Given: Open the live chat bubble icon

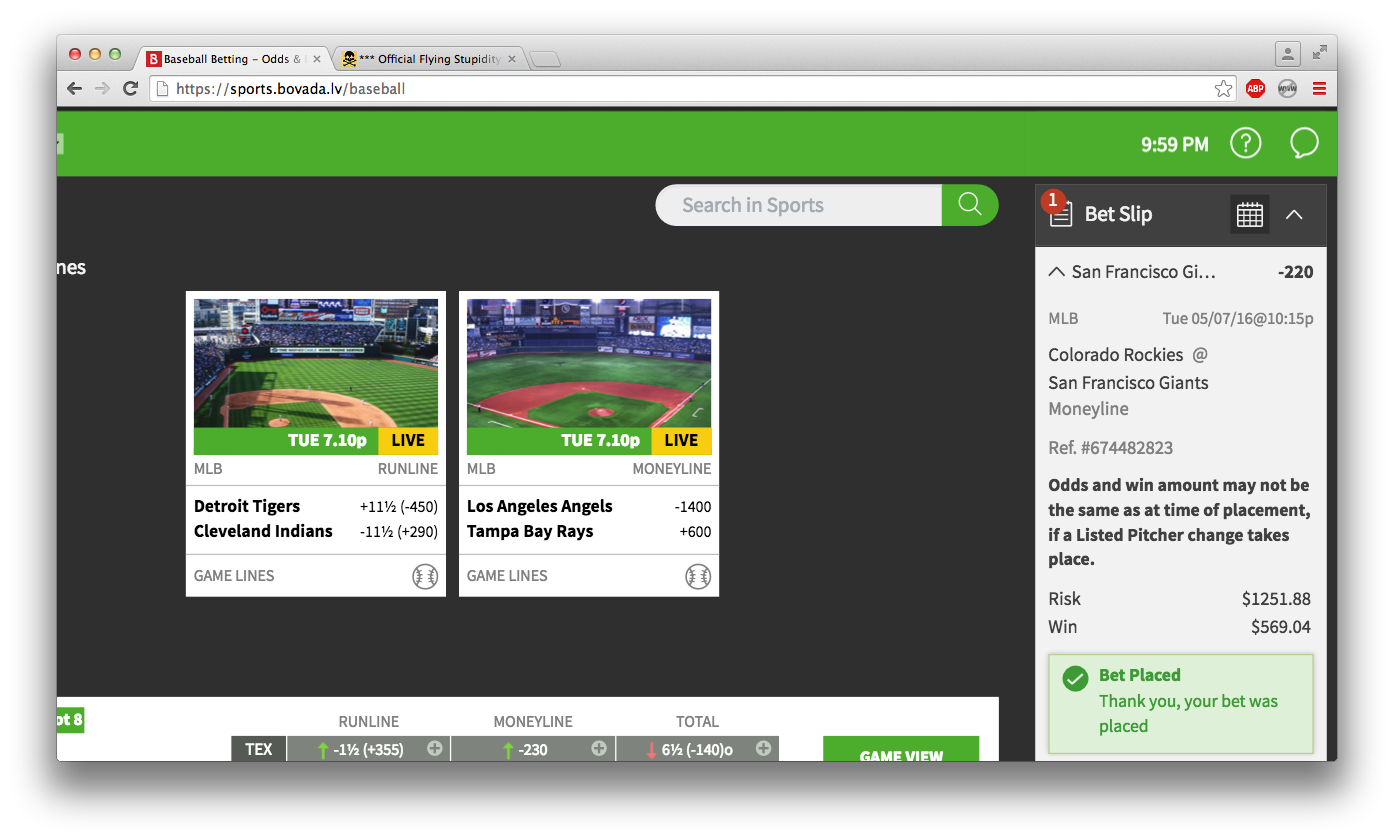Looking at the screenshot, I should point(1304,143).
